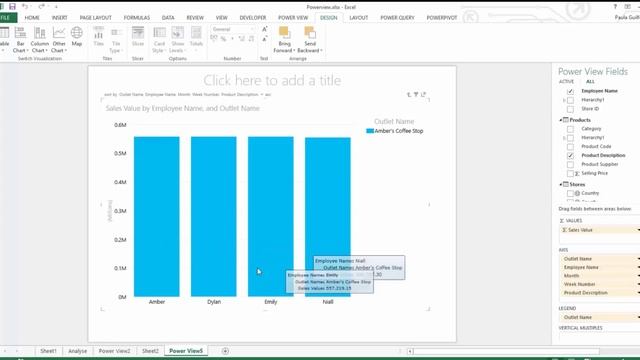
Task: Click the Save icon in the quick access toolbar
Action: 12,7
